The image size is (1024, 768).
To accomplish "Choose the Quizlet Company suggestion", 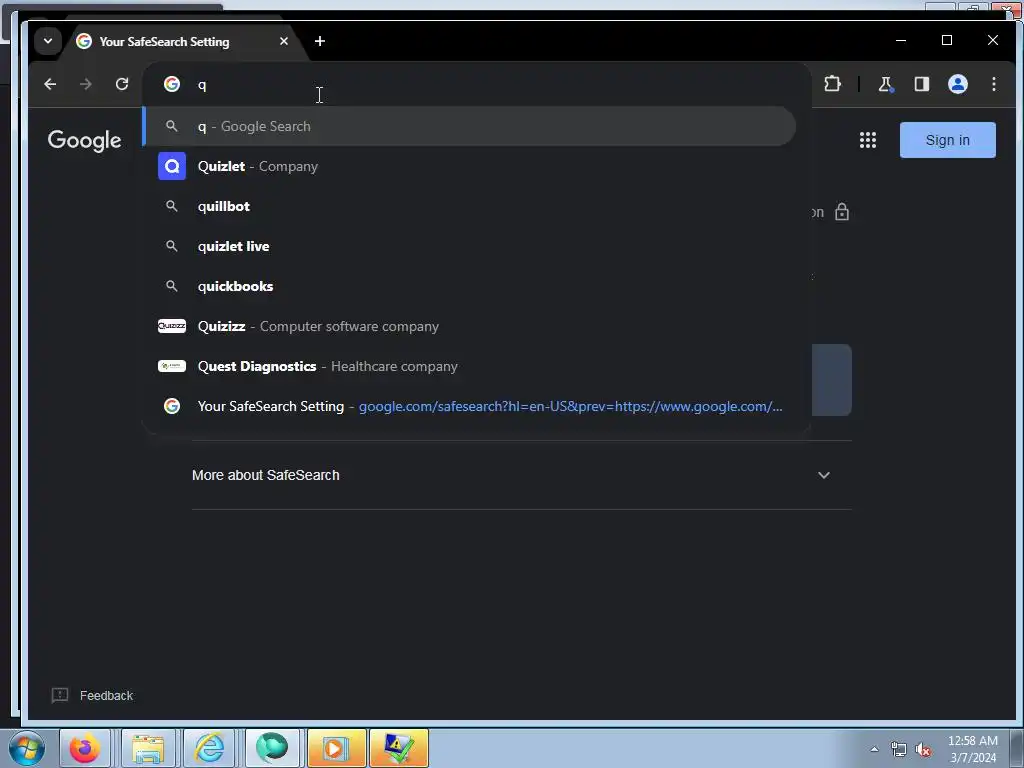I will pyautogui.click(x=470, y=167).
